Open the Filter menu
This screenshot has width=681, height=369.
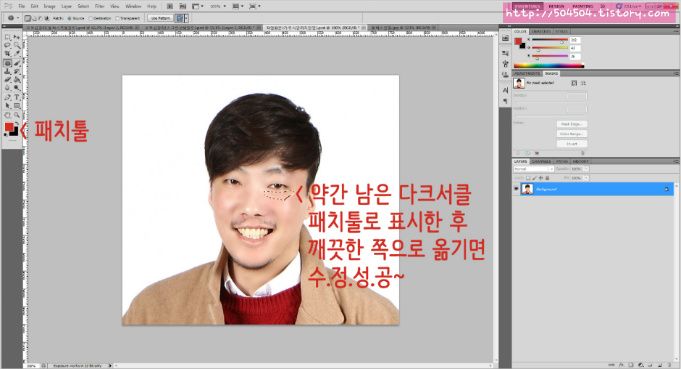99,7
